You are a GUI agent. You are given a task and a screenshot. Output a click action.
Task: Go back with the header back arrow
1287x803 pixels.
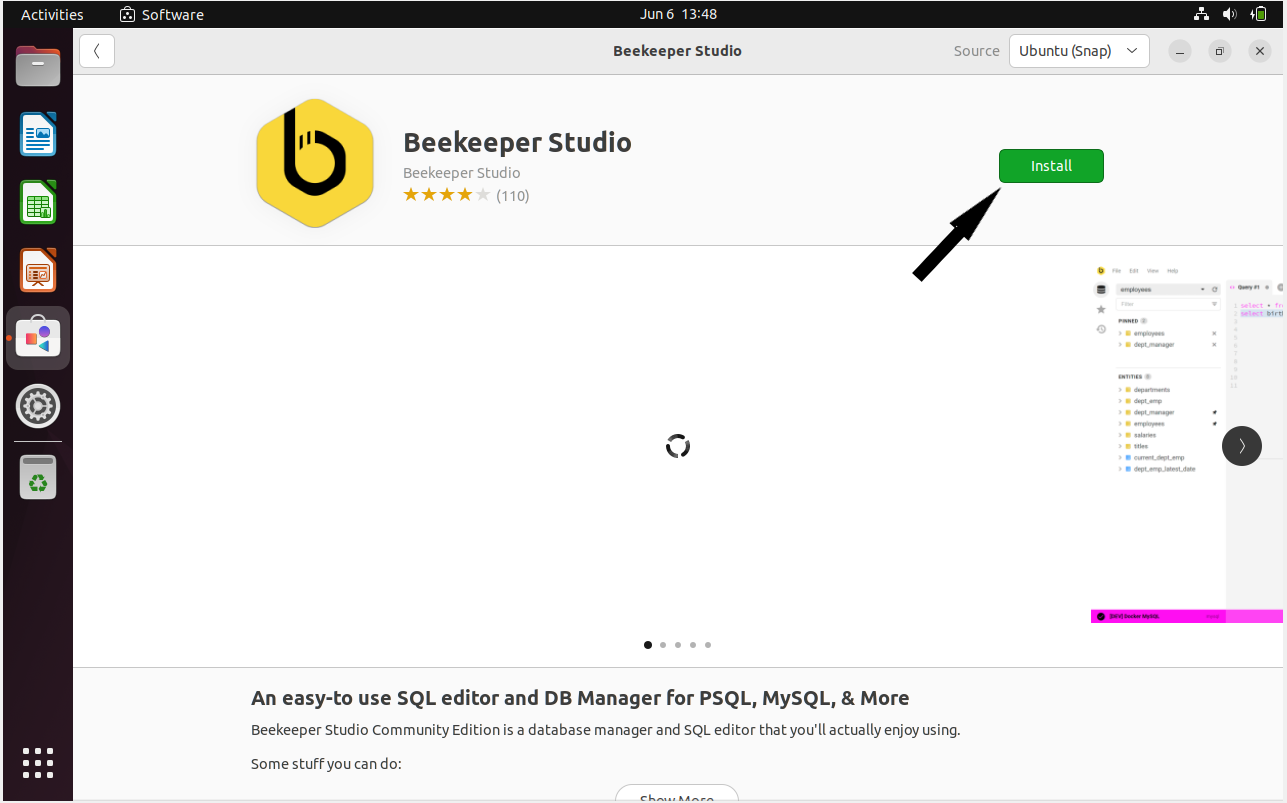97,51
